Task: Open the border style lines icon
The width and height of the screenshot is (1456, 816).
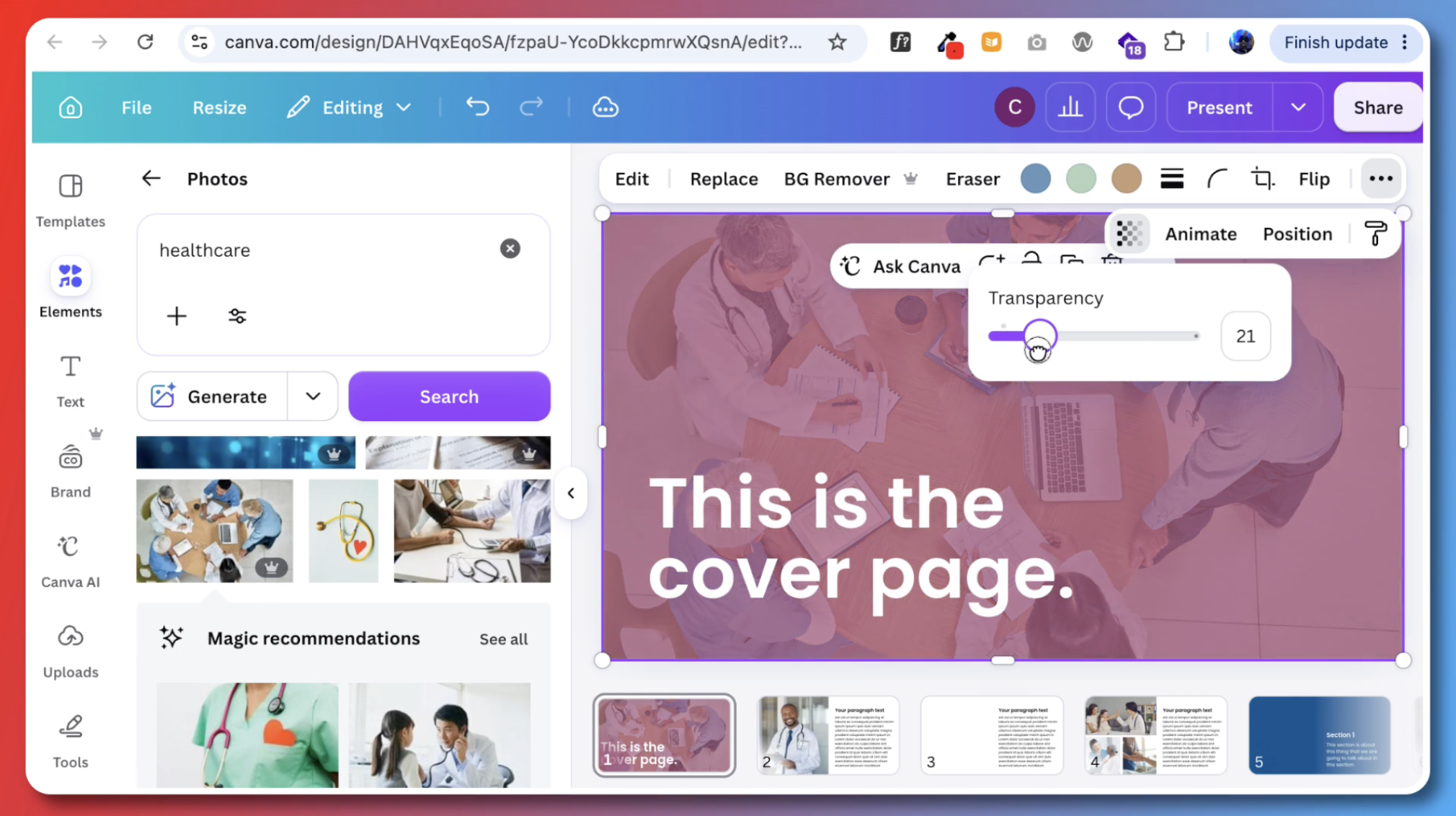Action: 1172,179
